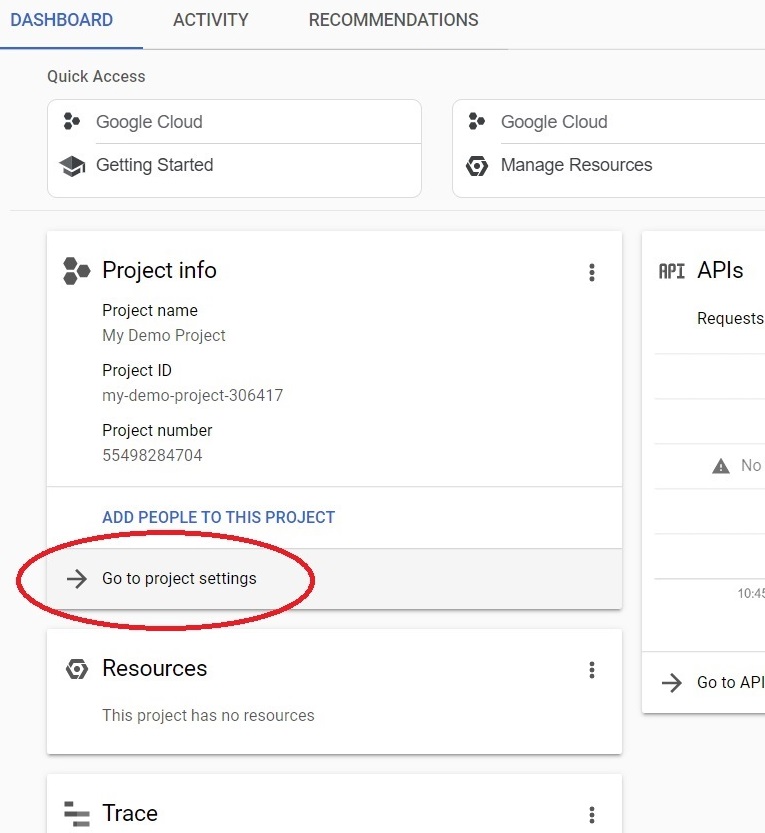Click the Manage Resources hexagon icon
The width and height of the screenshot is (765, 833).
tap(477, 166)
